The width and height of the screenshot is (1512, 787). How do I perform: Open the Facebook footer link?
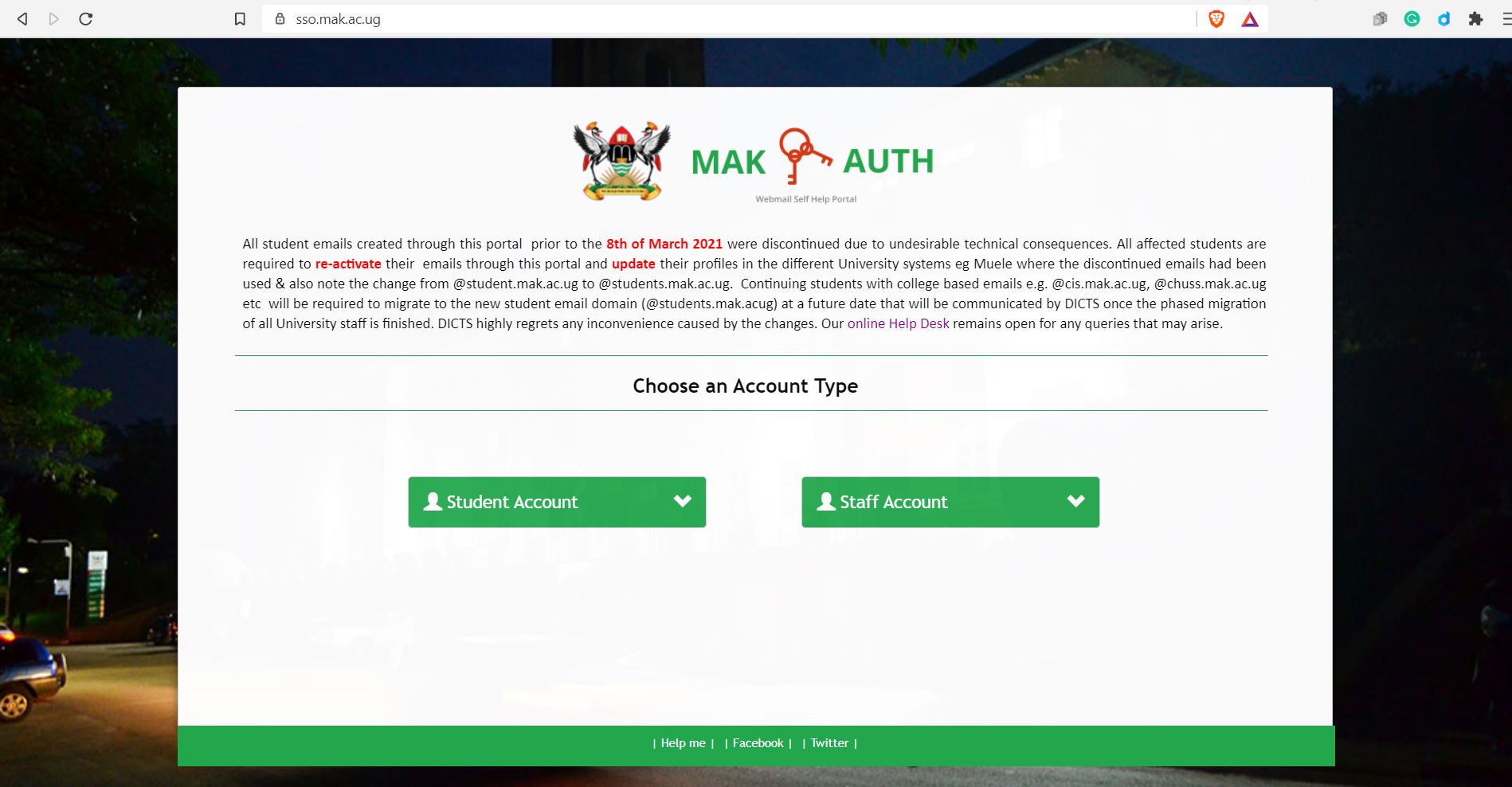pos(758,743)
